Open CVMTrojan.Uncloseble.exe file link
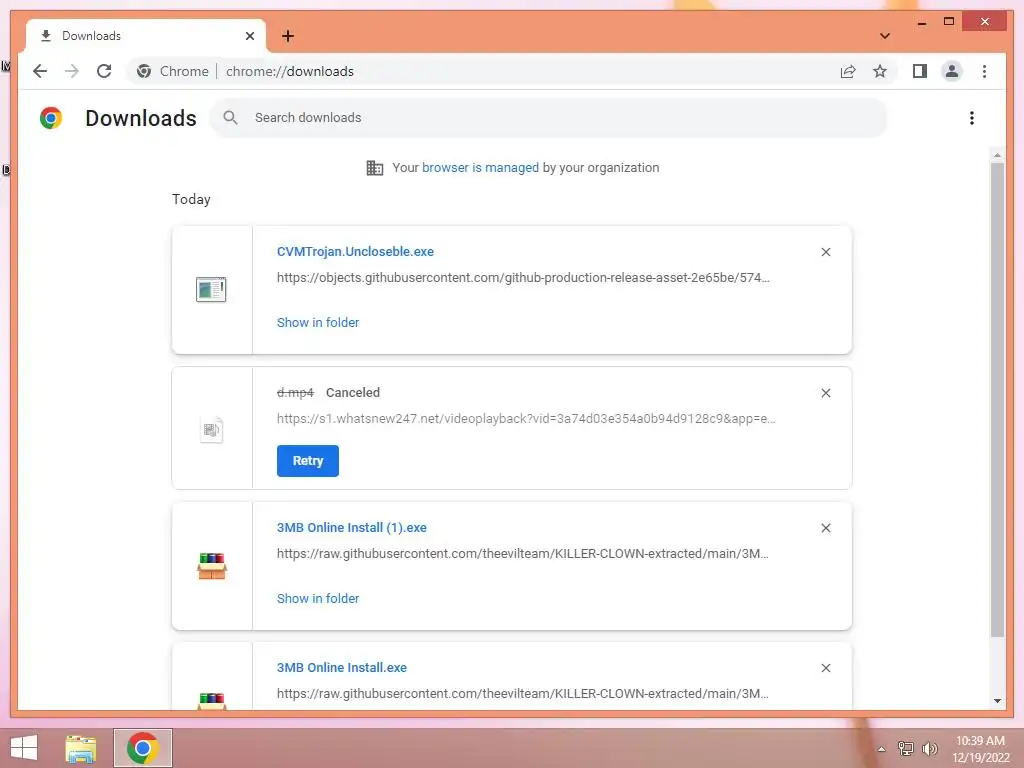This screenshot has width=1024, height=768. pyautogui.click(x=355, y=252)
